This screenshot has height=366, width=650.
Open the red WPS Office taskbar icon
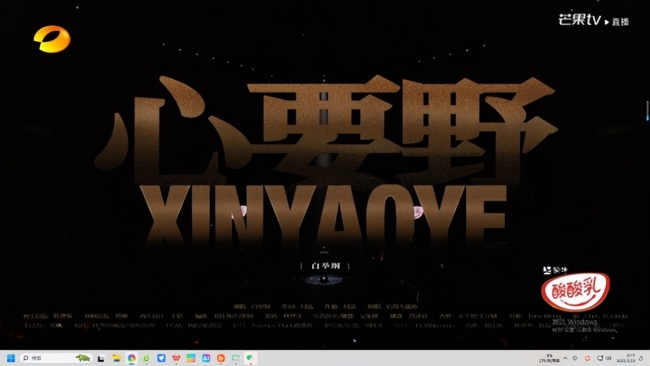[x=176, y=358]
